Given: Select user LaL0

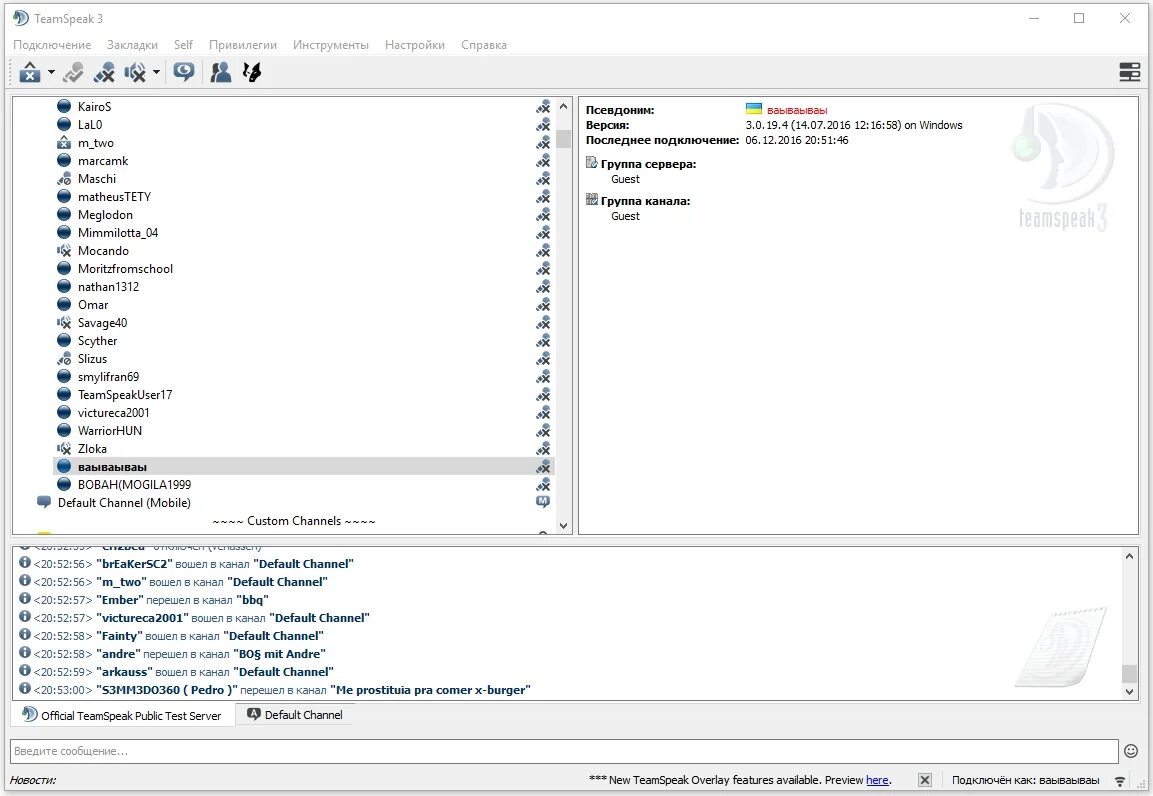Looking at the screenshot, I should click(x=90, y=125).
